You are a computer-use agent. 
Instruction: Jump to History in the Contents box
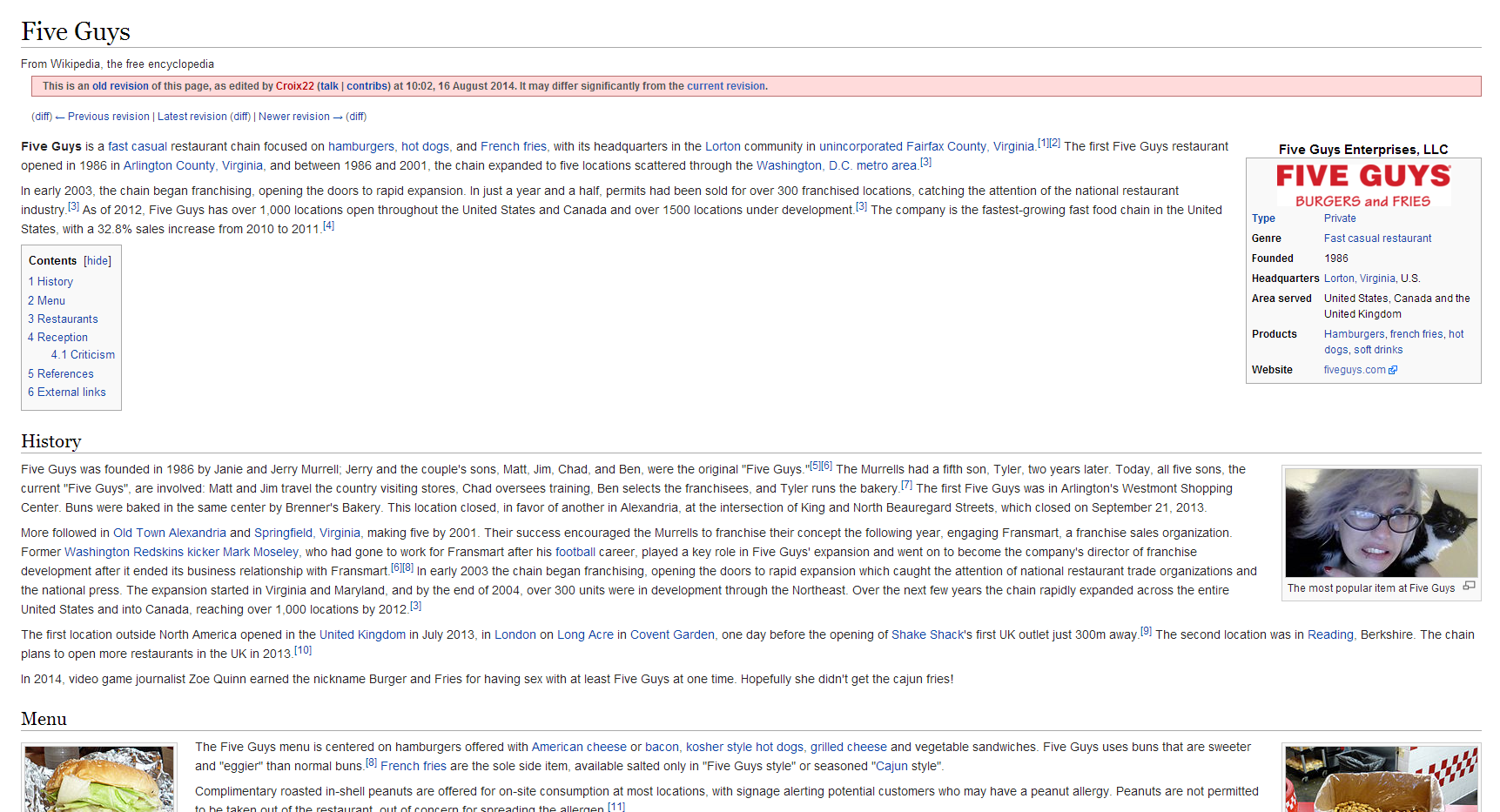tap(50, 282)
